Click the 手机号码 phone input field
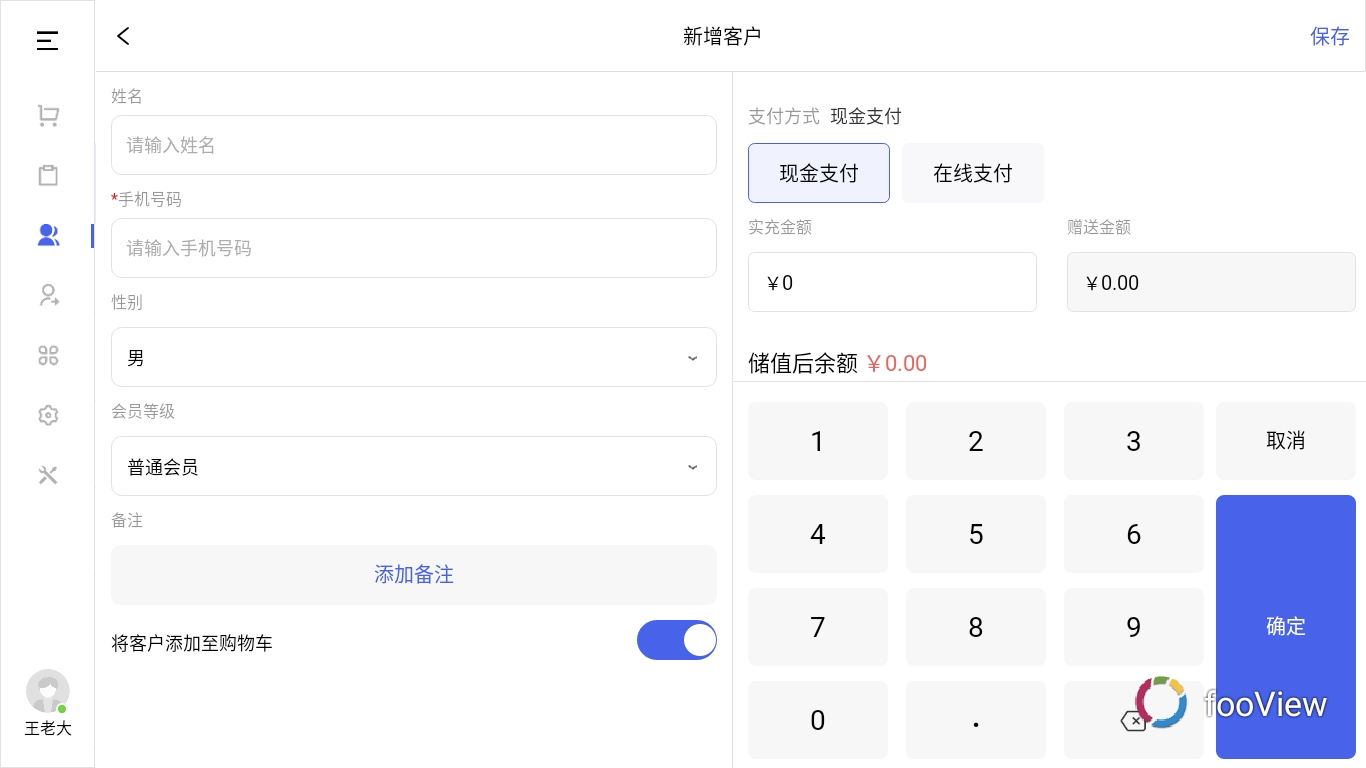 pyautogui.click(x=413, y=248)
